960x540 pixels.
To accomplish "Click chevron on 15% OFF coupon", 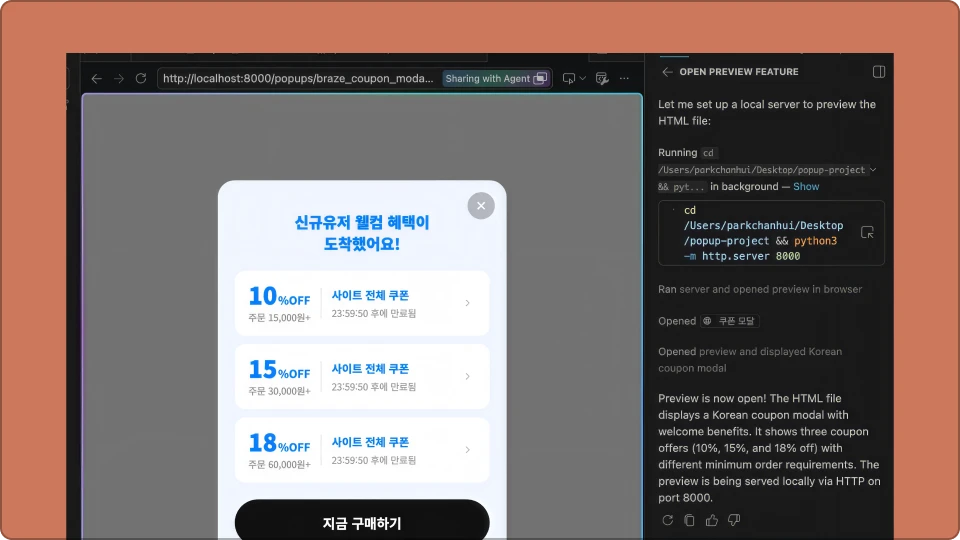I will [x=467, y=377].
